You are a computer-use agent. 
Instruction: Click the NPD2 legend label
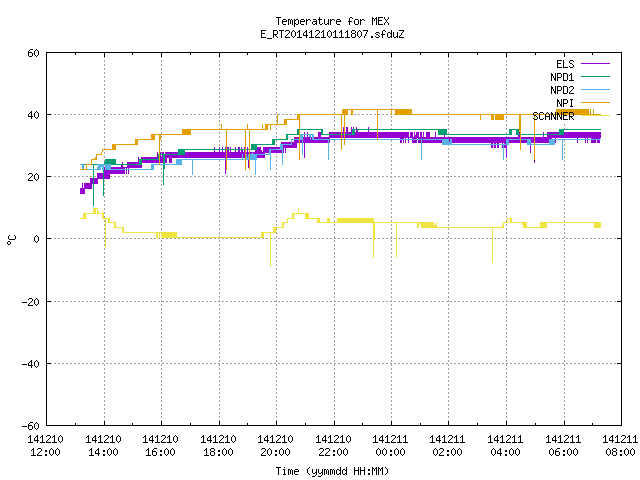point(562,90)
